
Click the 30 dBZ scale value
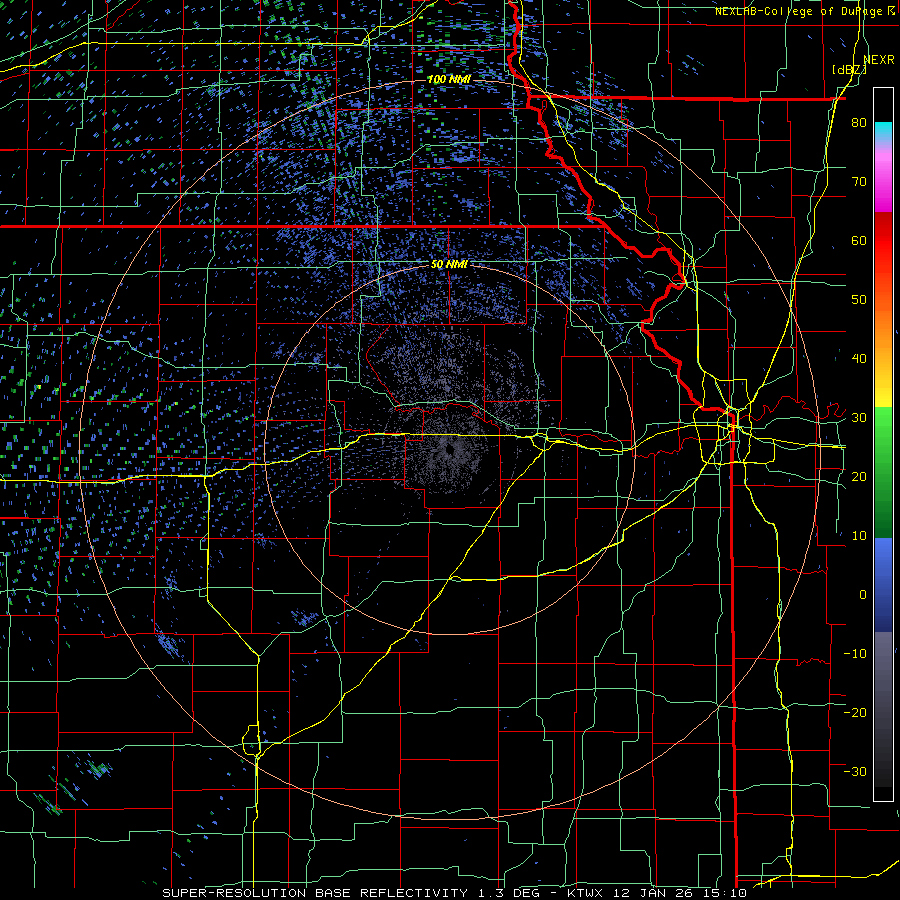pos(859,417)
